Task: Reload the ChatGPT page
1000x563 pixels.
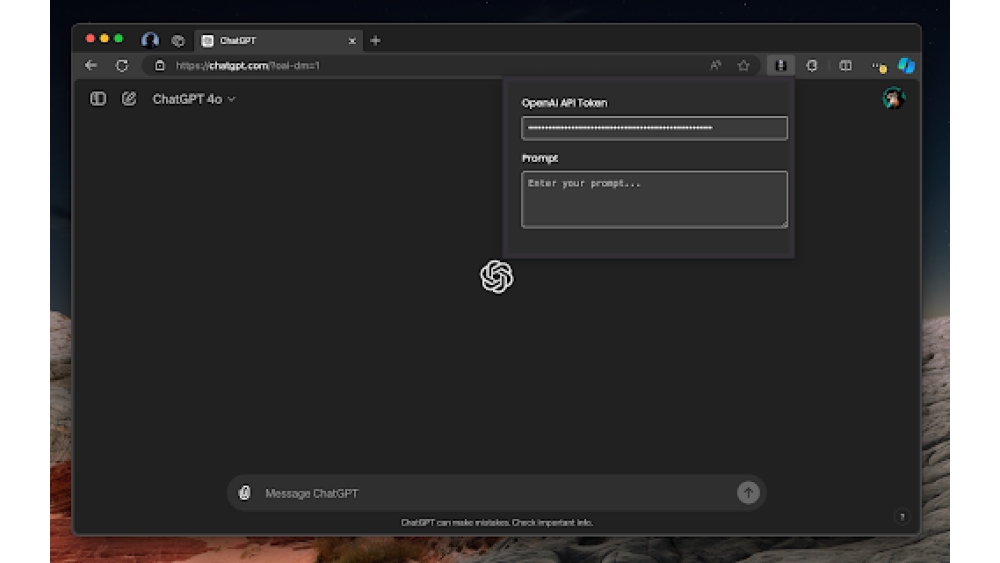Action: 122,65
